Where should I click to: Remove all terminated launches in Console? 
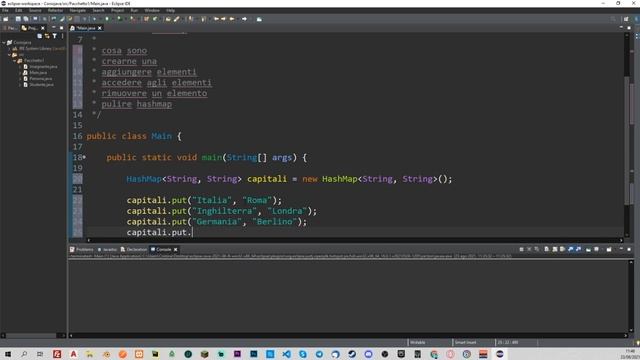point(536,249)
